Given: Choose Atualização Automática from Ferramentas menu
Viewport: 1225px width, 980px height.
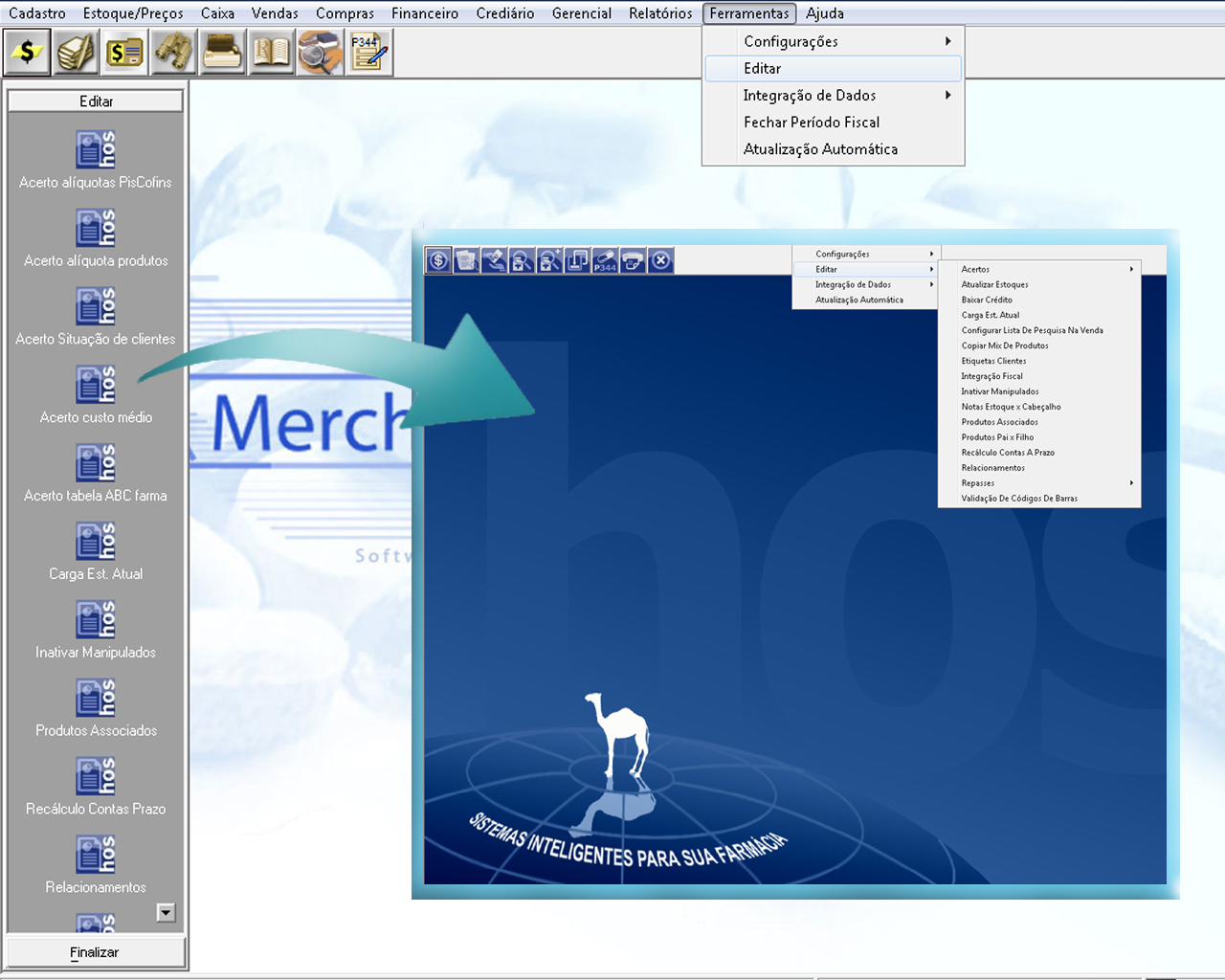Looking at the screenshot, I should tap(820, 149).
